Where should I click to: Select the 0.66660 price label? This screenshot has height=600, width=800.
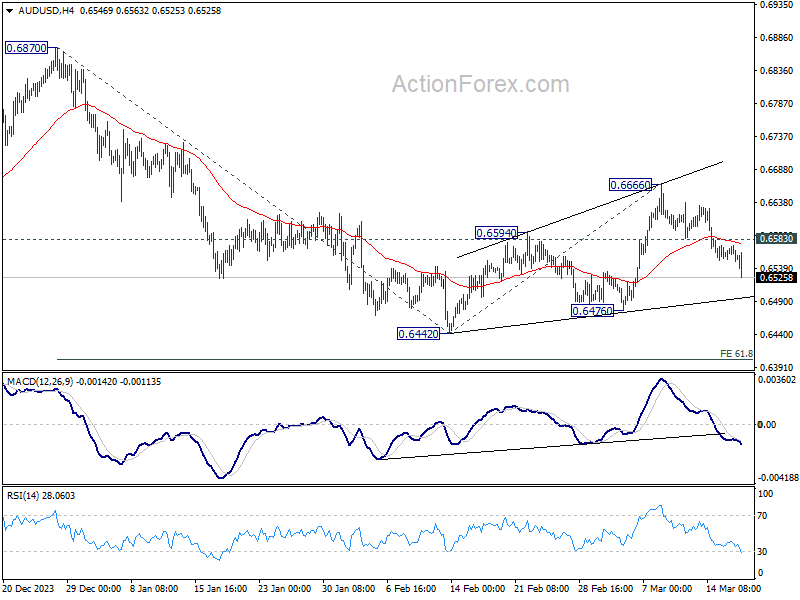631,185
